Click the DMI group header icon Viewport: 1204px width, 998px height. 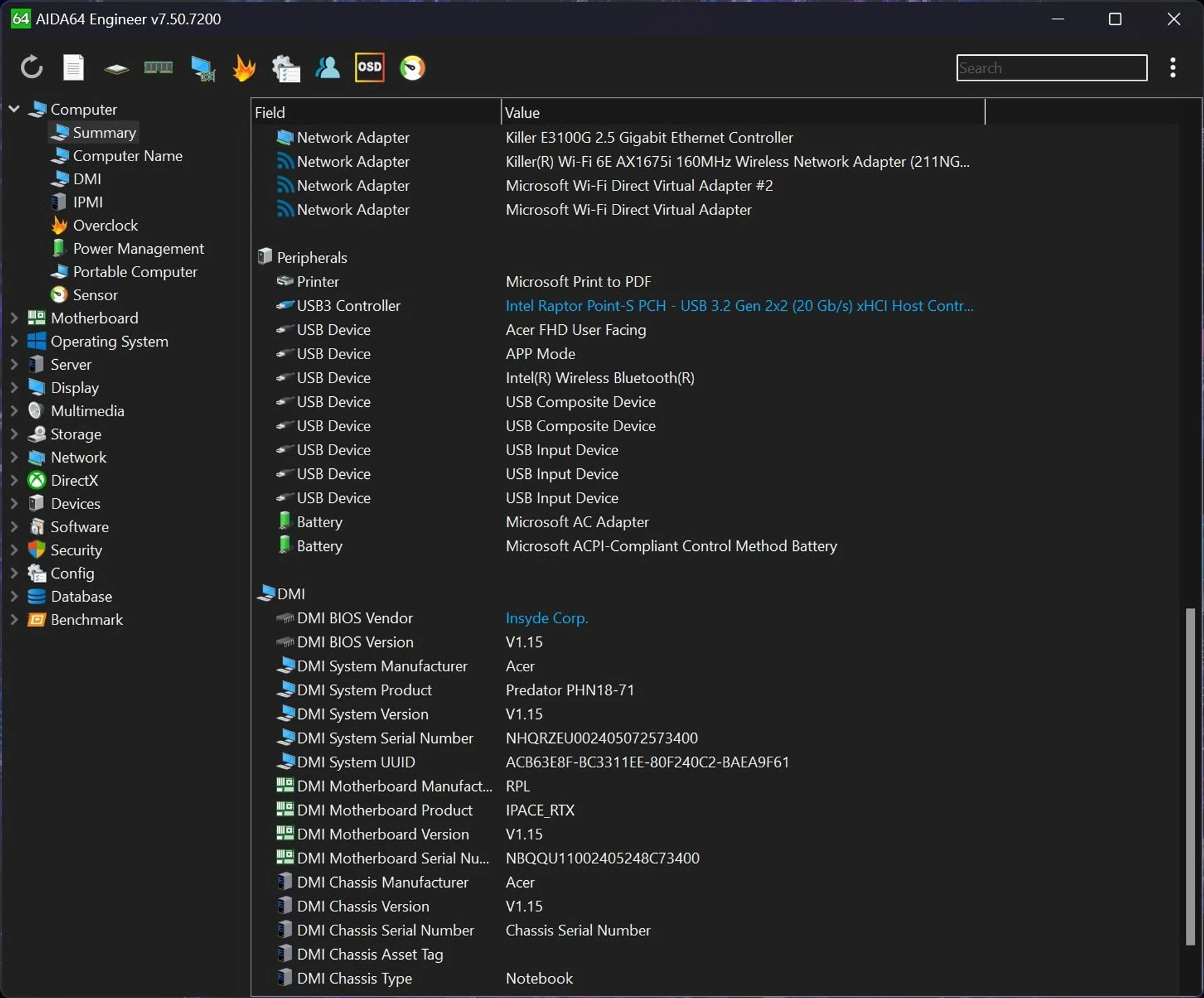(266, 592)
